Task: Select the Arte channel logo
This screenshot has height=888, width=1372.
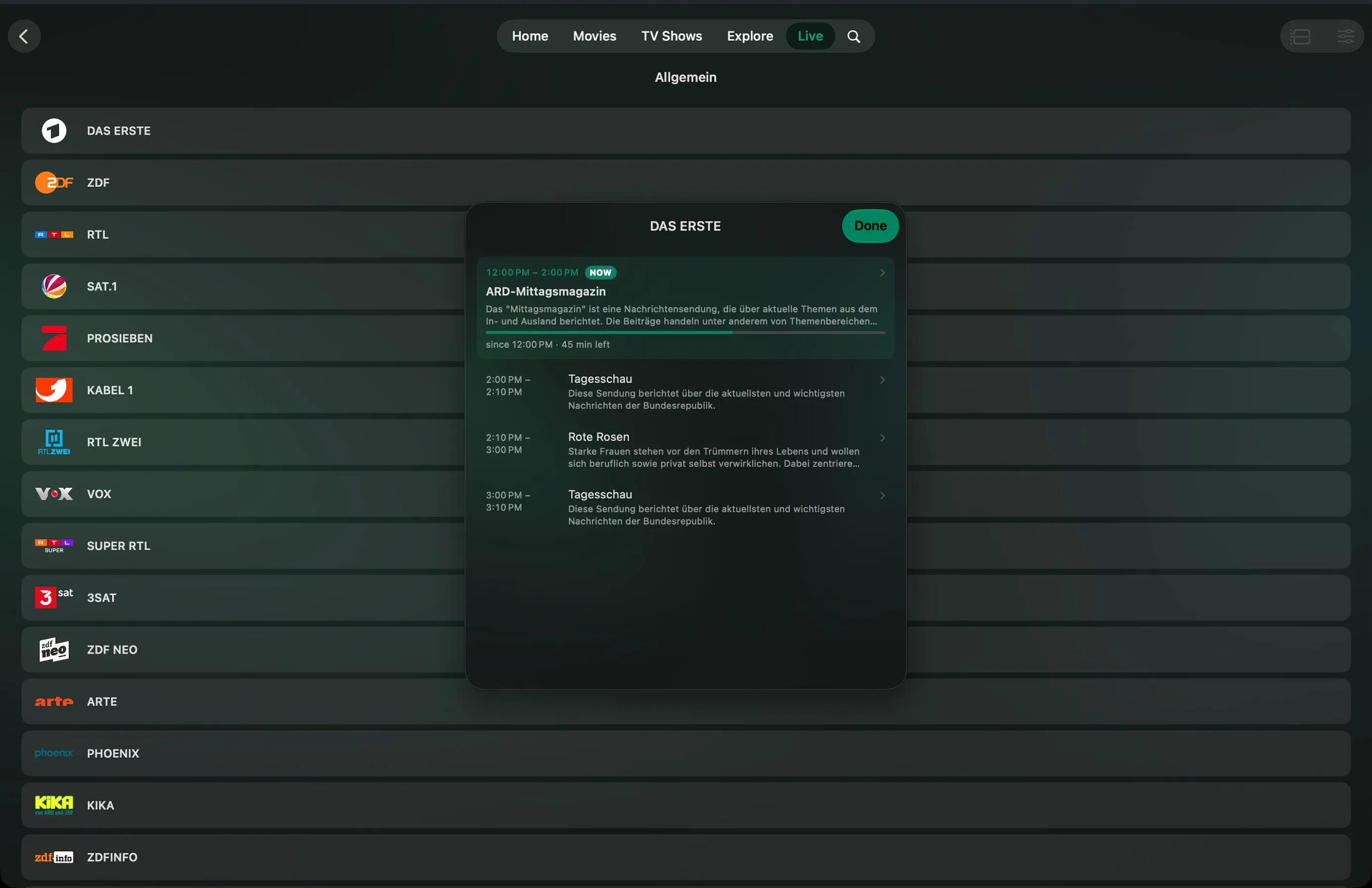Action: point(54,702)
